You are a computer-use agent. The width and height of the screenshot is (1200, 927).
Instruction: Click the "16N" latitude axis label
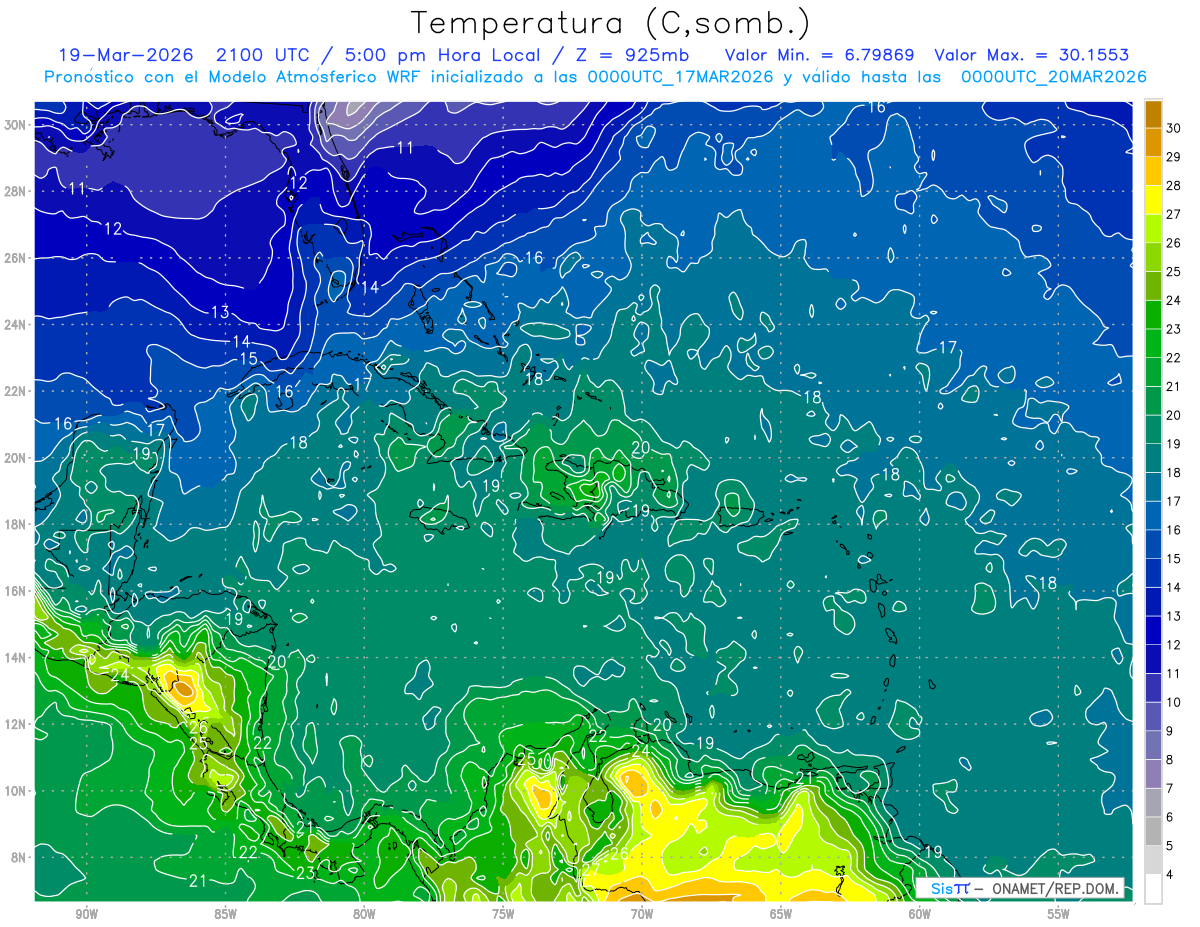16,591
